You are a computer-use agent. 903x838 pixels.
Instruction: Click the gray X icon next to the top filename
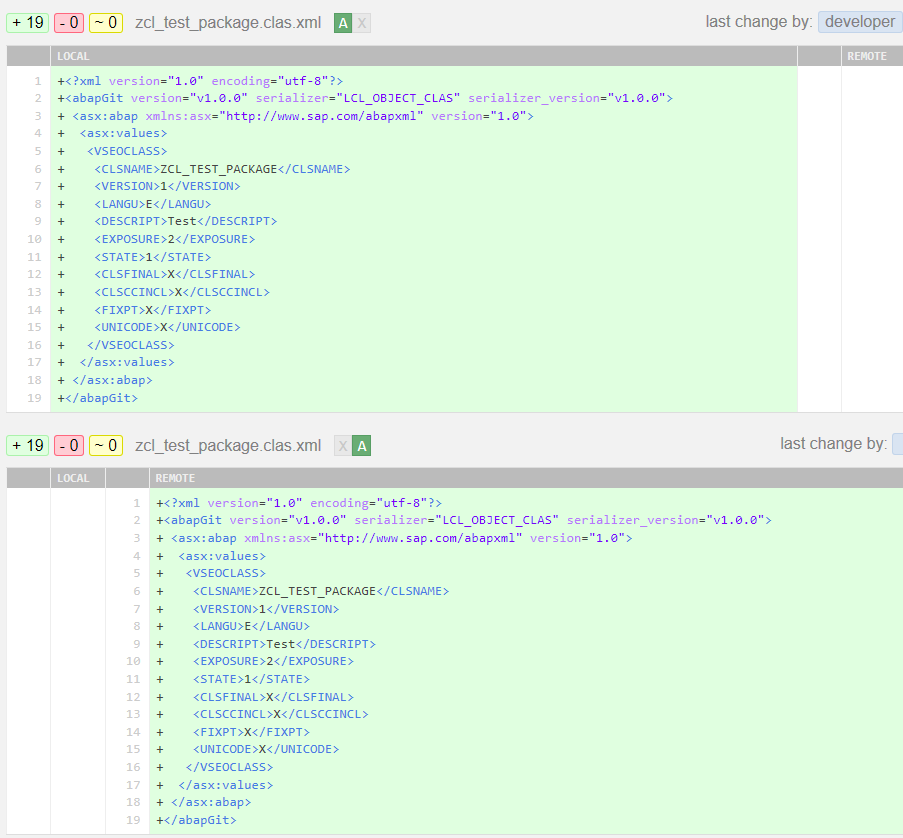point(363,21)
